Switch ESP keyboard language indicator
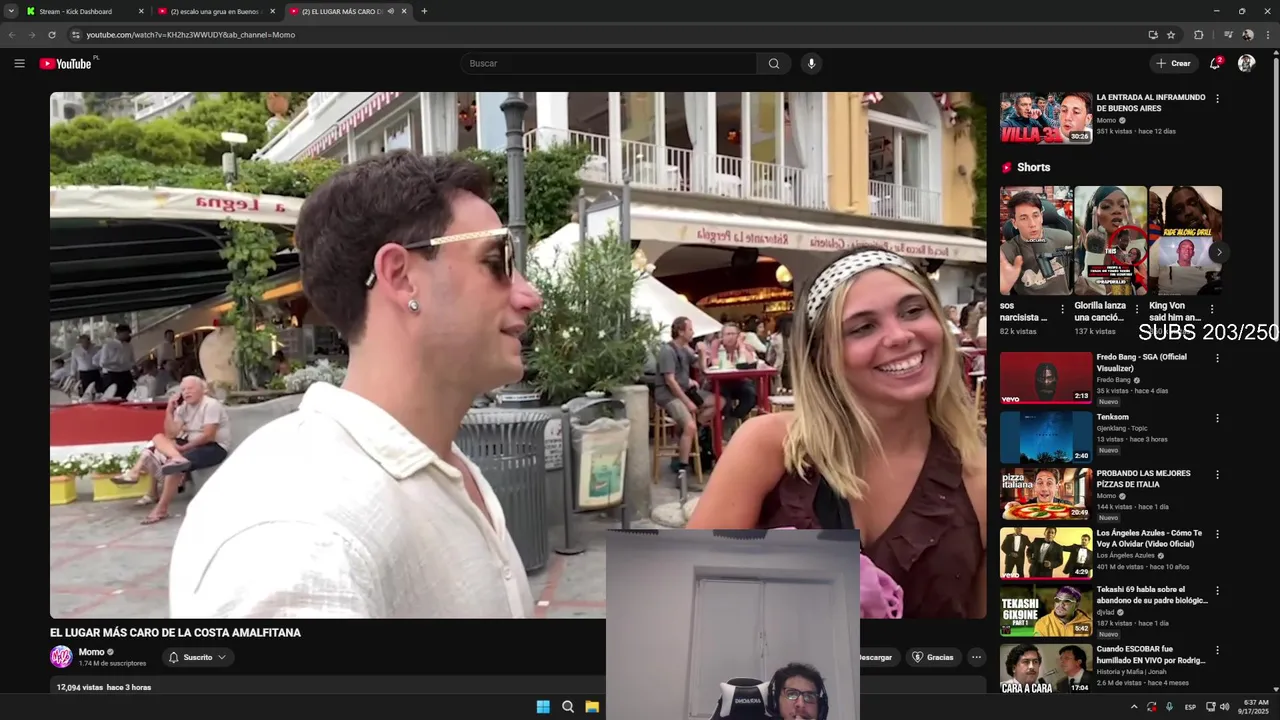This screenshot has height=720, width=1280. tap(1190, 707)
